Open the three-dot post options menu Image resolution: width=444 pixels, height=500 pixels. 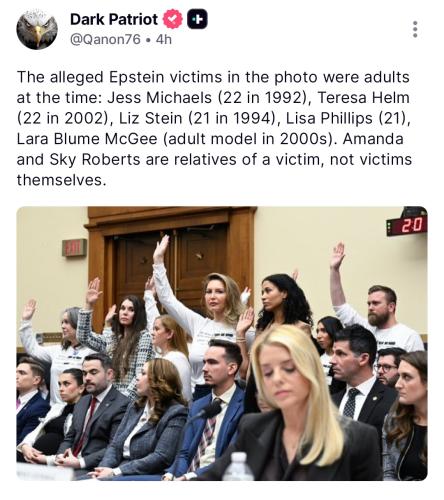[415, 29]
